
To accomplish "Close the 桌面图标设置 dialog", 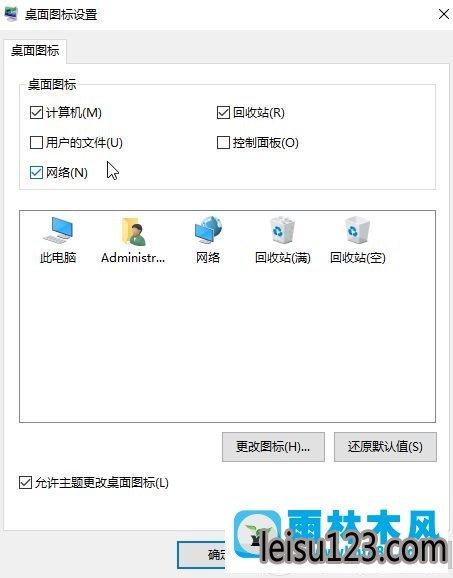I will point(443,14).
